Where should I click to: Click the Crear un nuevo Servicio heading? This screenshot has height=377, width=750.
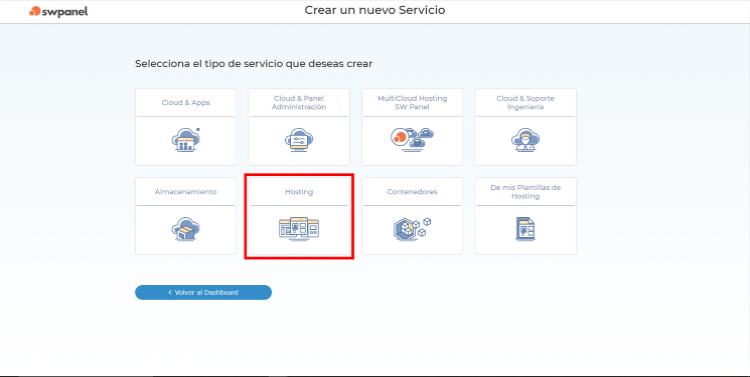[375, 10]
